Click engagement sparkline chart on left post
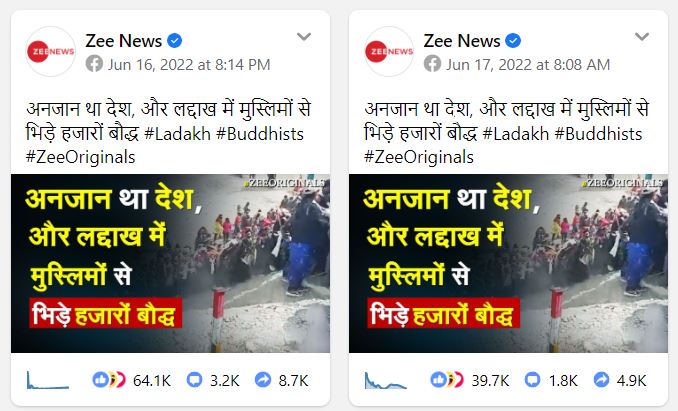Viewport: 678px width, 411px height. click(48, 380)
